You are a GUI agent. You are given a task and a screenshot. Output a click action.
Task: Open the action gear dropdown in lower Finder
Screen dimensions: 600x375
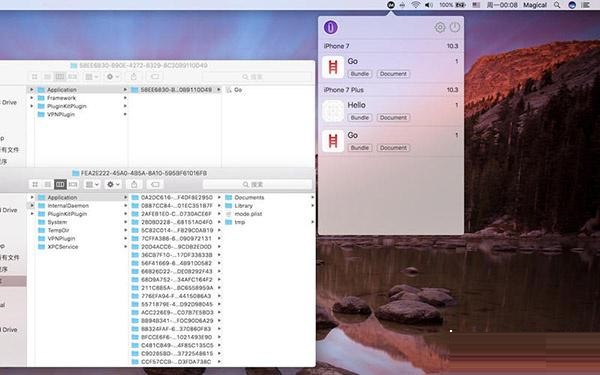click(x=113, y=184)
